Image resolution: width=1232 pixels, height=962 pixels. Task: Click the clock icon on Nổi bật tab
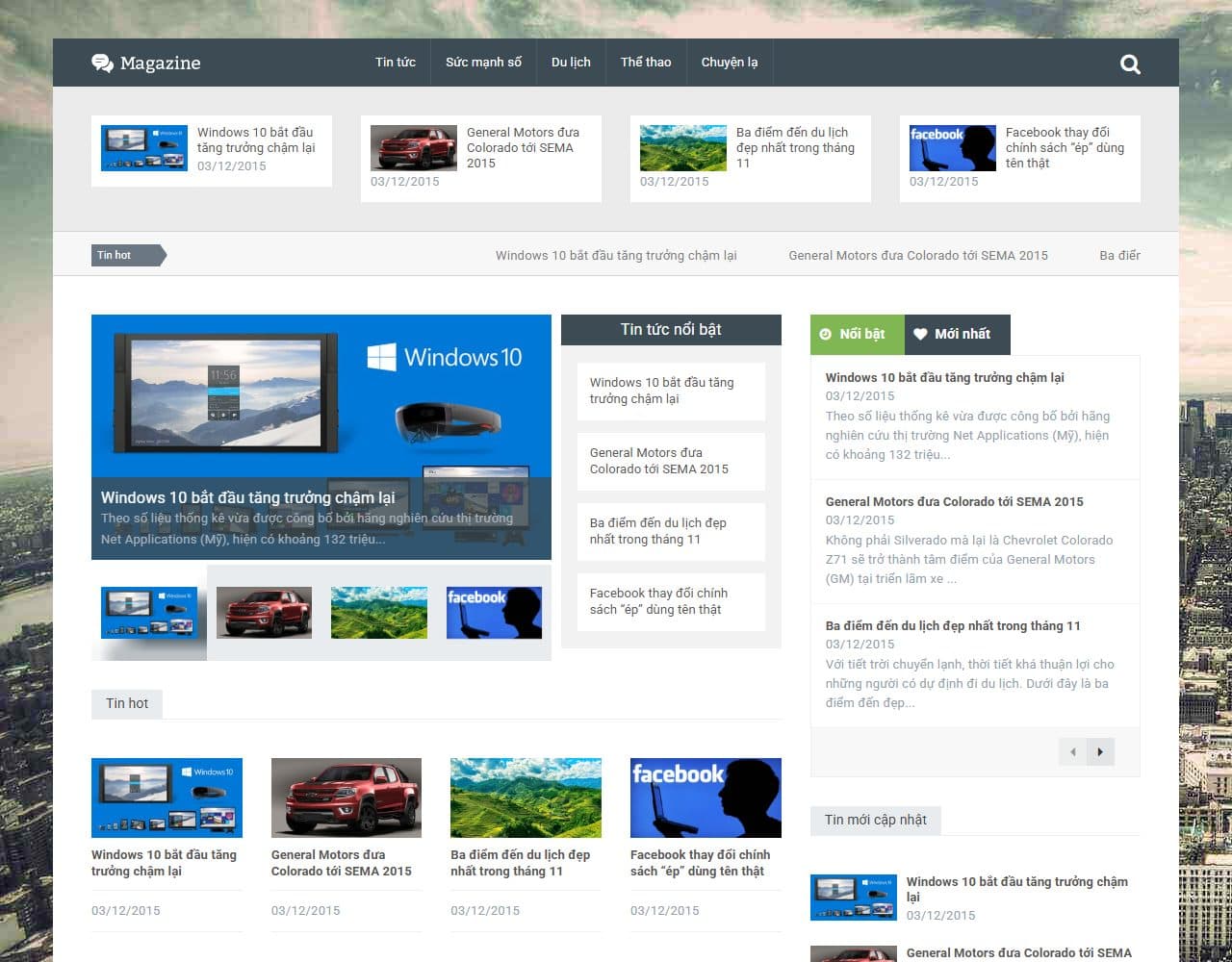click(825, 334)
